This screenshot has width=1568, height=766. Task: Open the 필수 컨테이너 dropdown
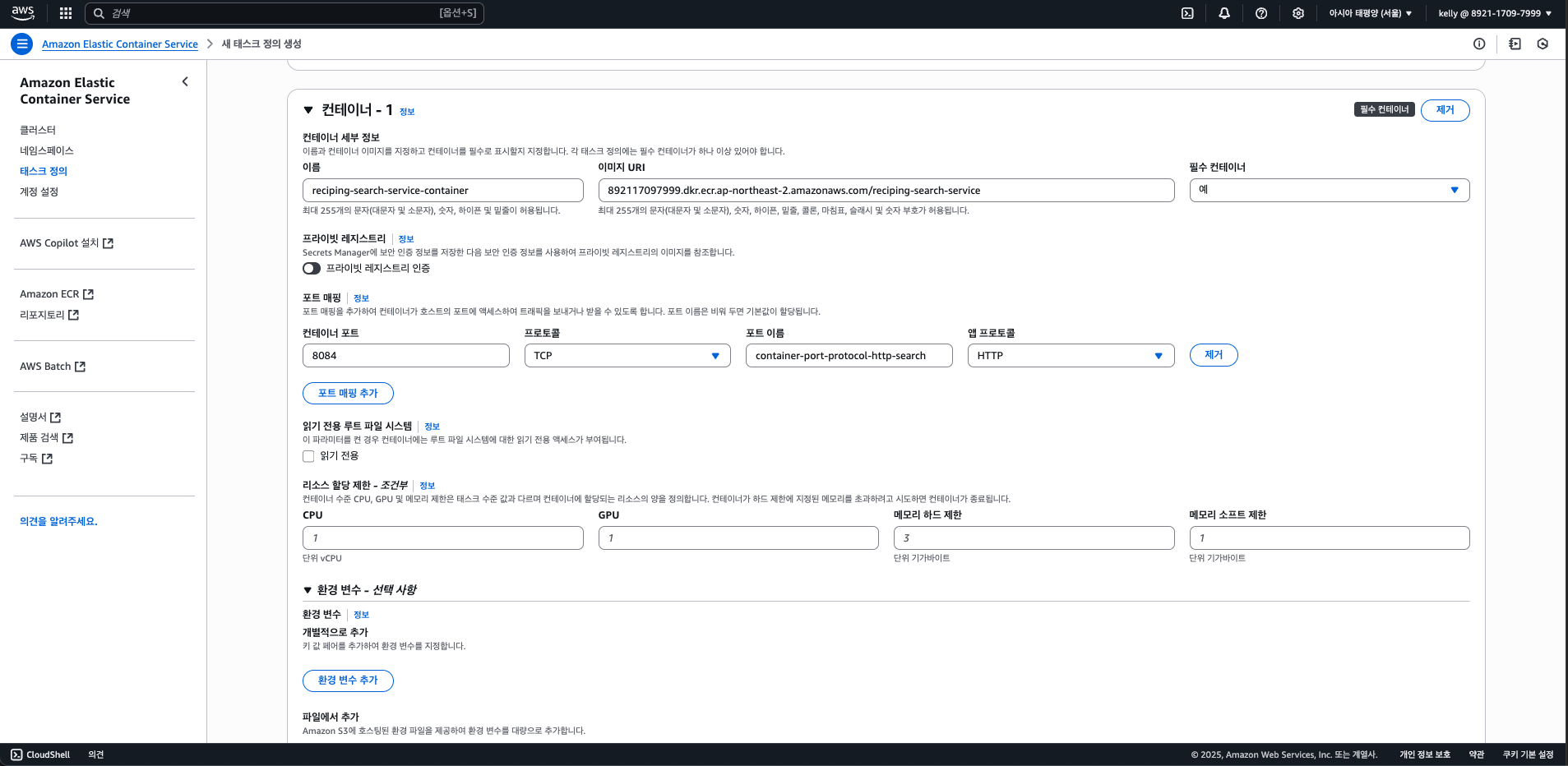1330,190
